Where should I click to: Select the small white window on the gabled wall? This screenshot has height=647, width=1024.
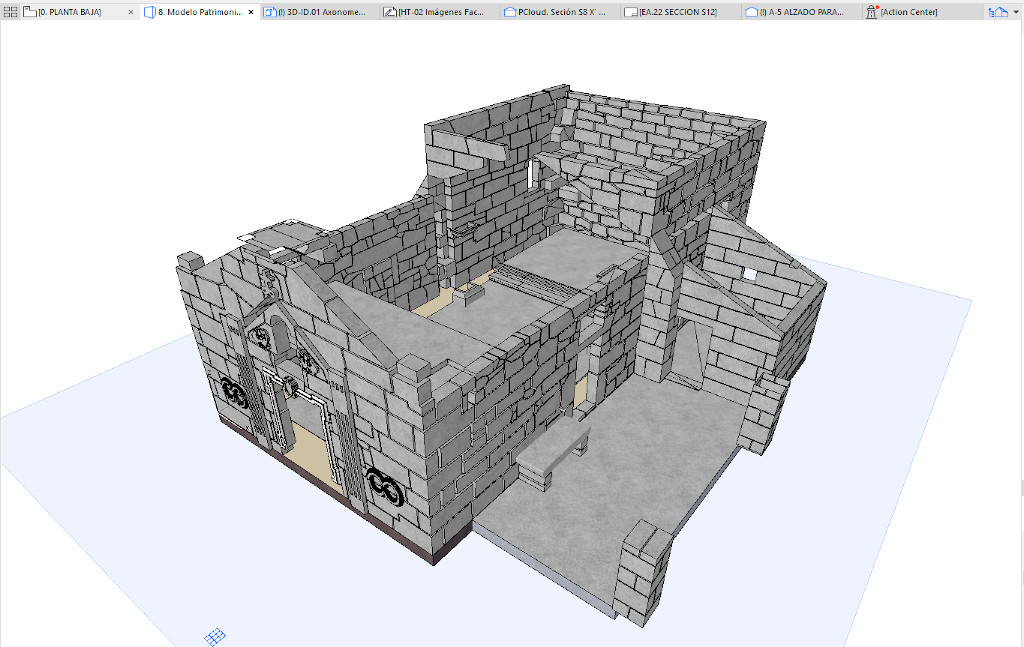click(748, 273)
